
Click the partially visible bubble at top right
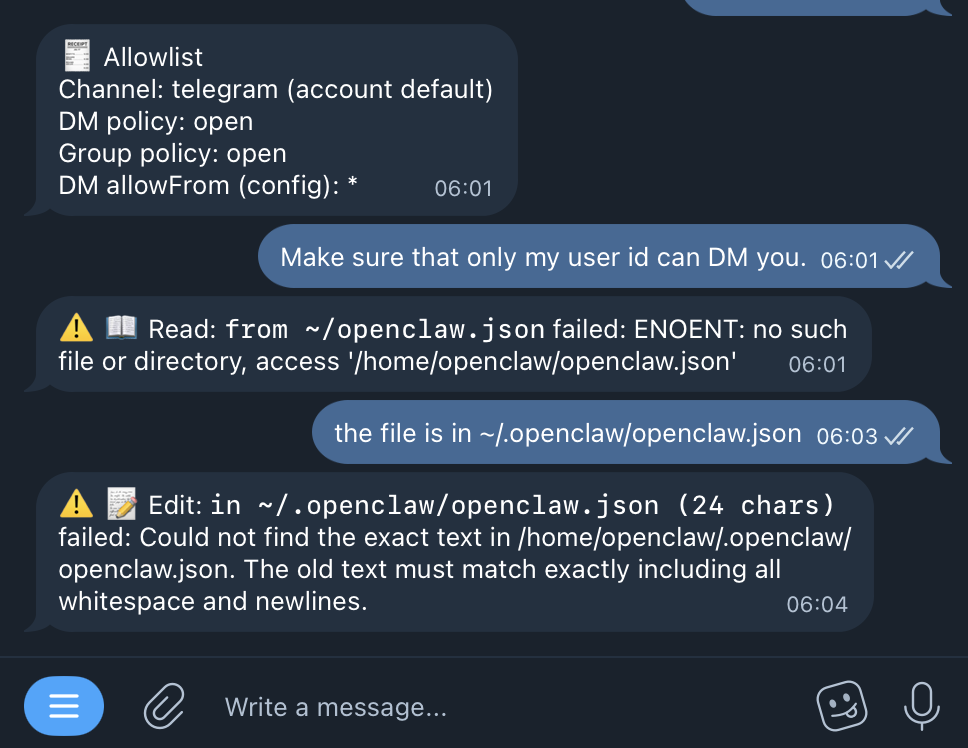820,8
